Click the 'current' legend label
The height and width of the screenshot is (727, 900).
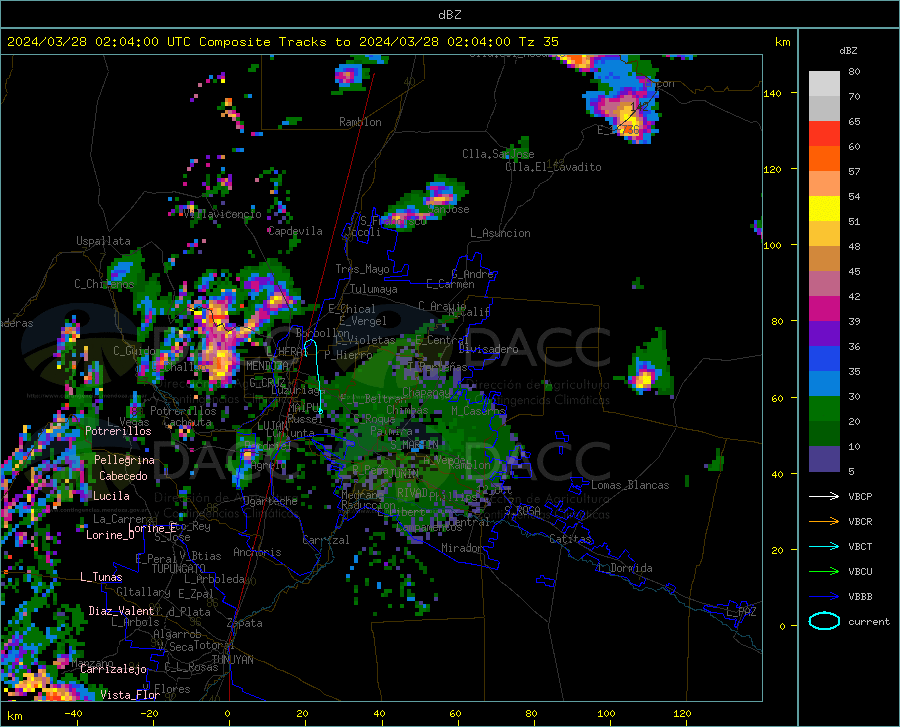pos(868,621)
